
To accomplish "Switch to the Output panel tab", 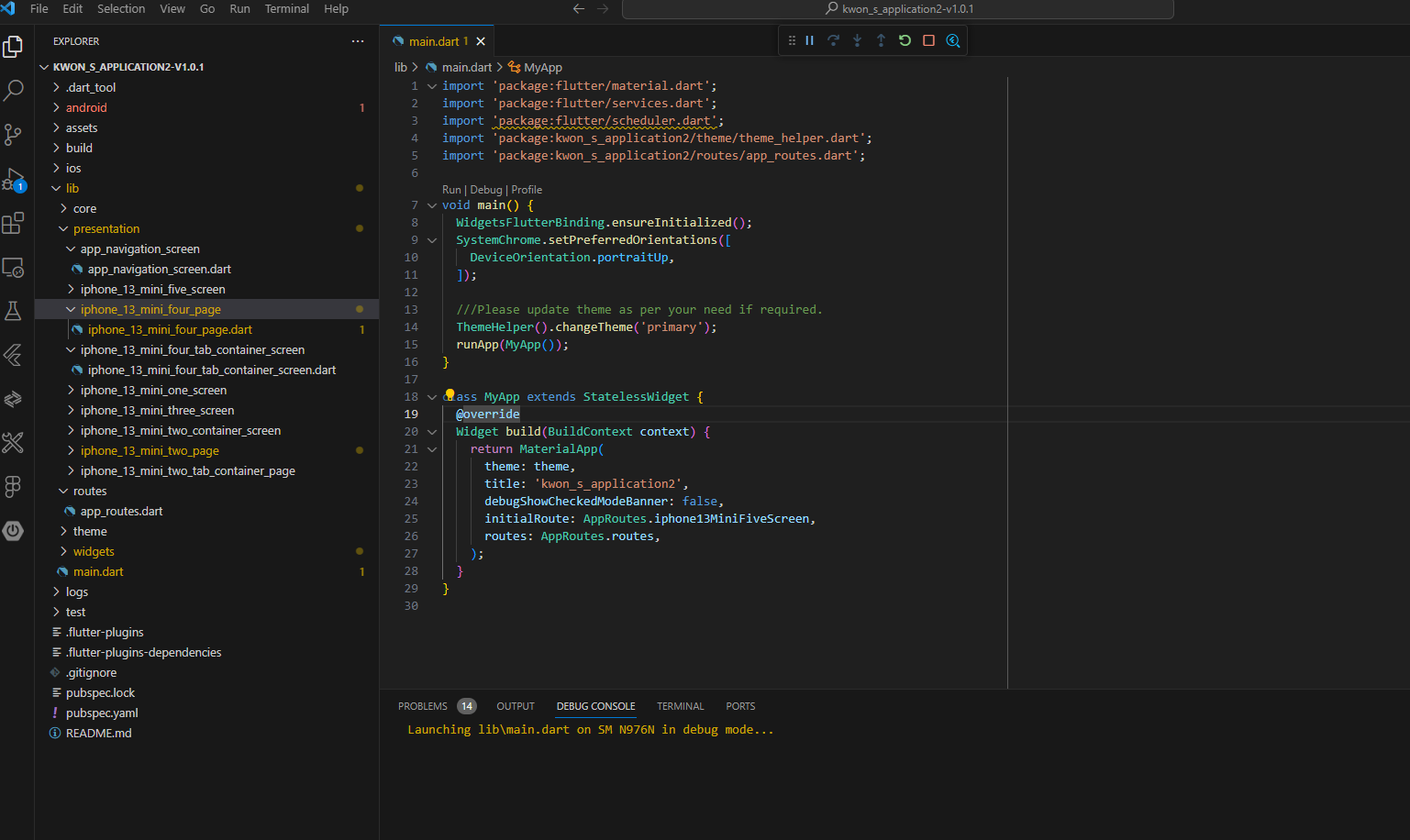I will pyautogui.click(x=516, y=706).
